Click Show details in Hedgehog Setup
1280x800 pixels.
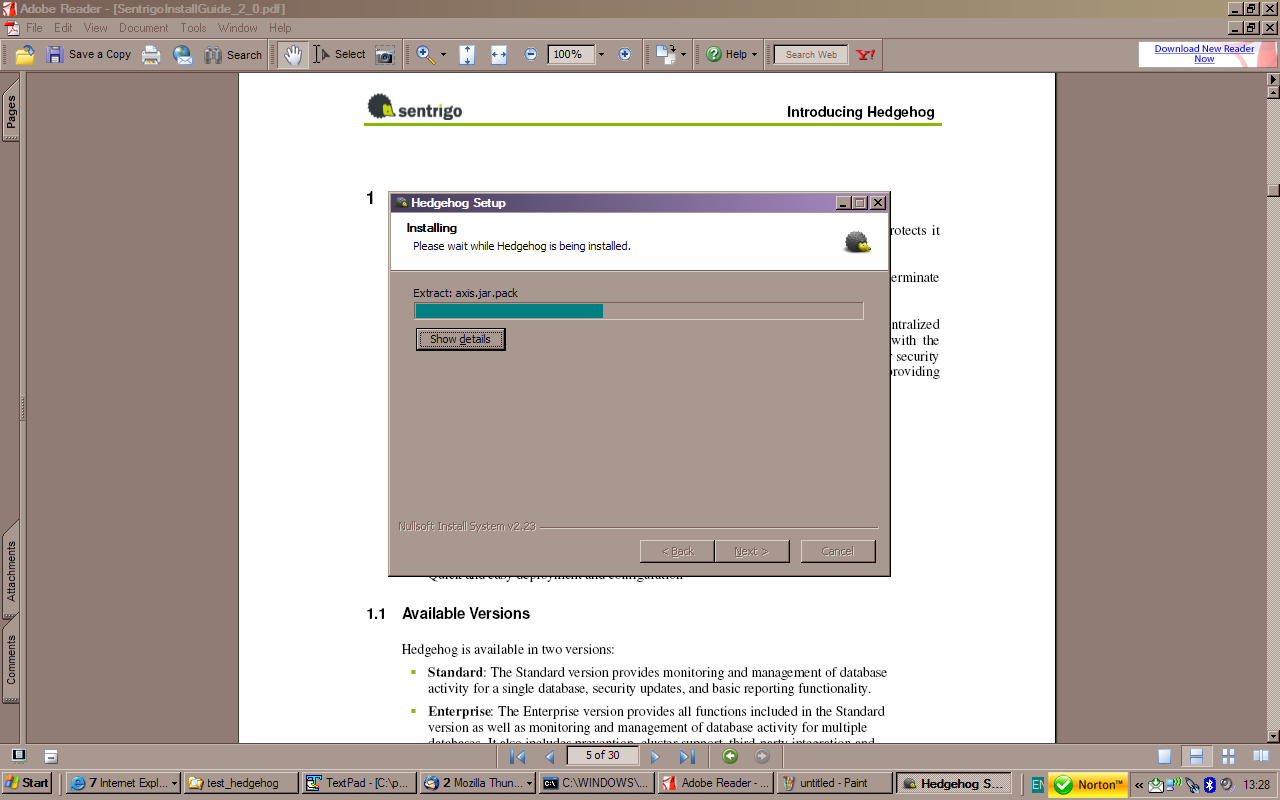pos(460,339)
